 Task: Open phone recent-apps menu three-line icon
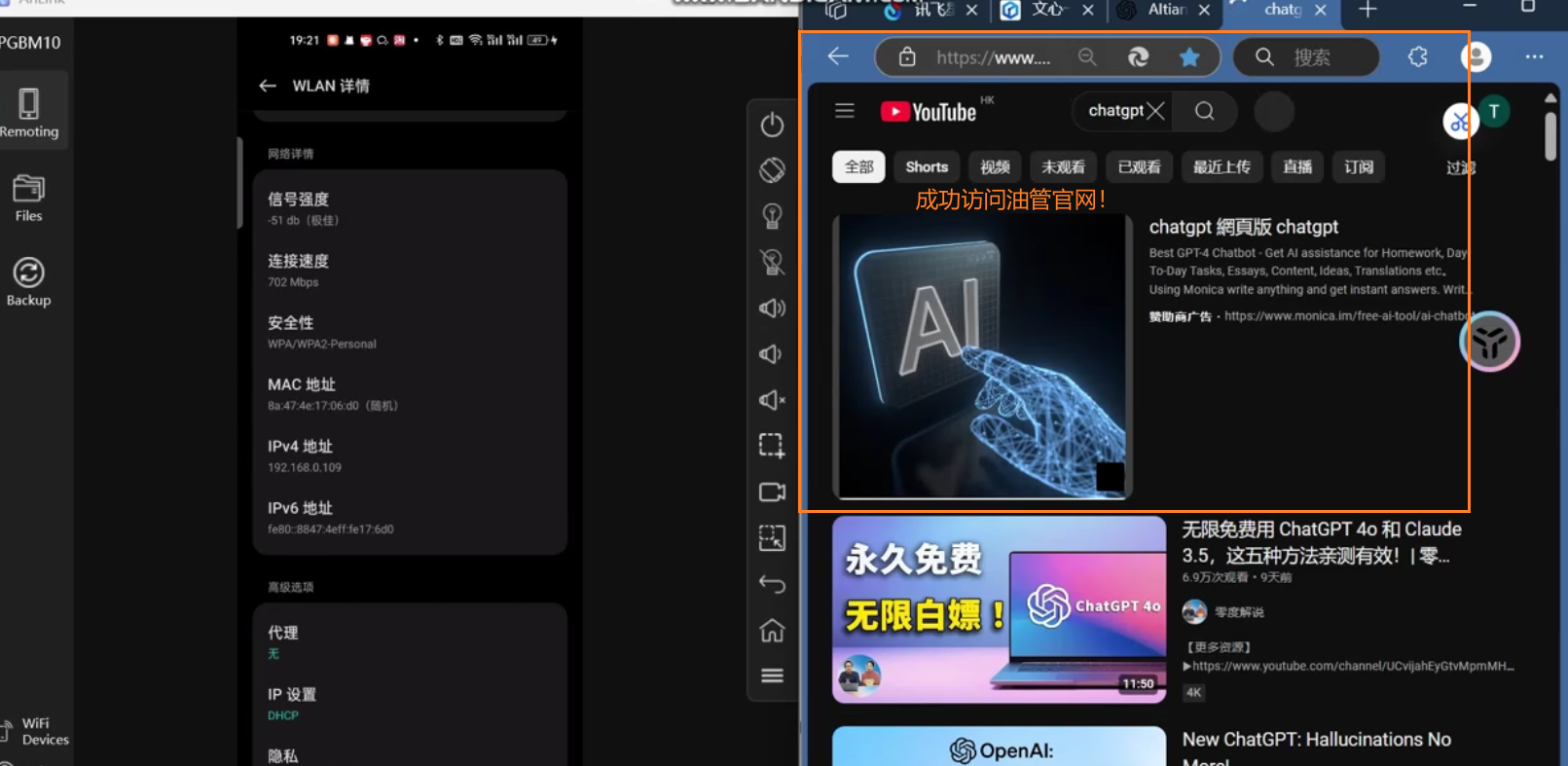point(772,675)
